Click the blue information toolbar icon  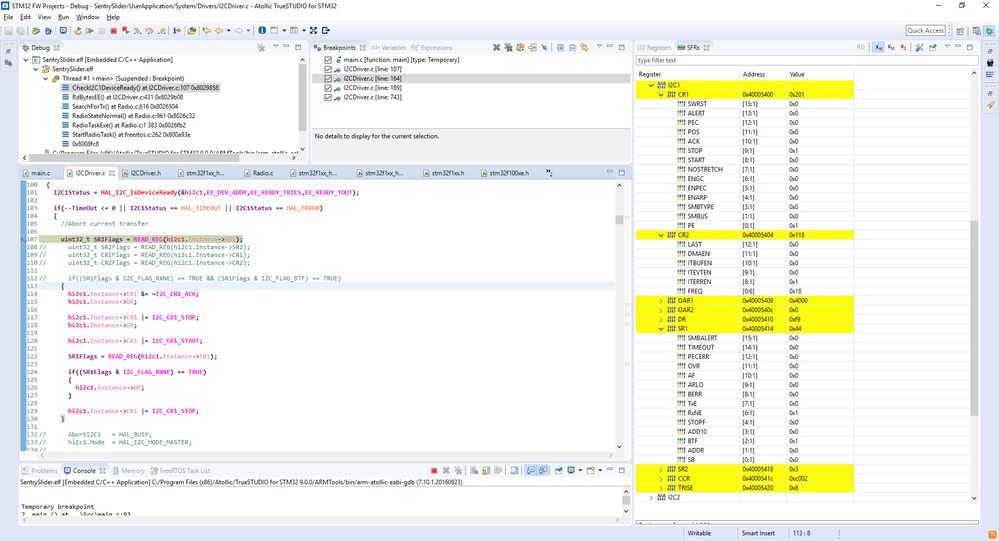262,31
